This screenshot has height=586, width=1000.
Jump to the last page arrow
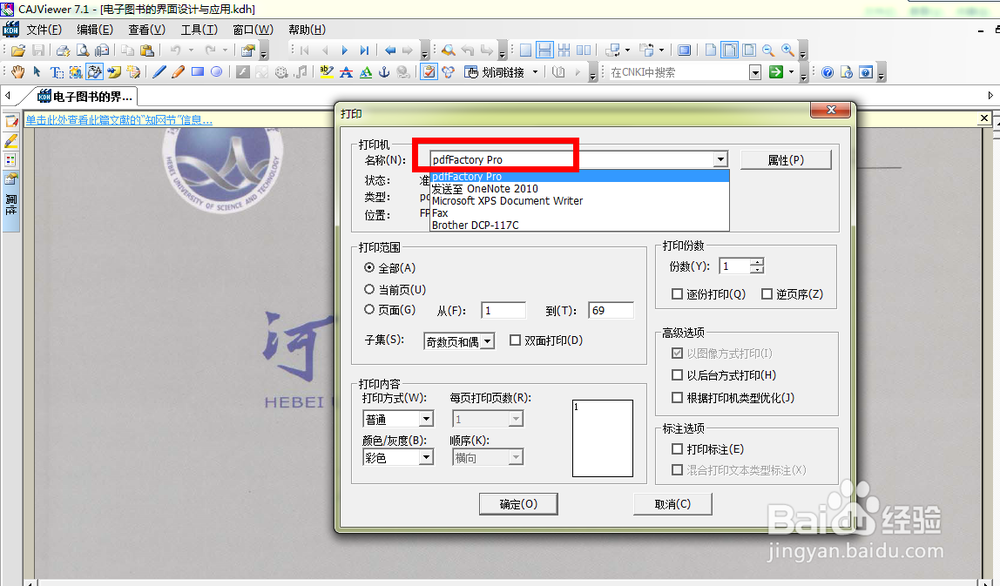(x=364, y=50)
